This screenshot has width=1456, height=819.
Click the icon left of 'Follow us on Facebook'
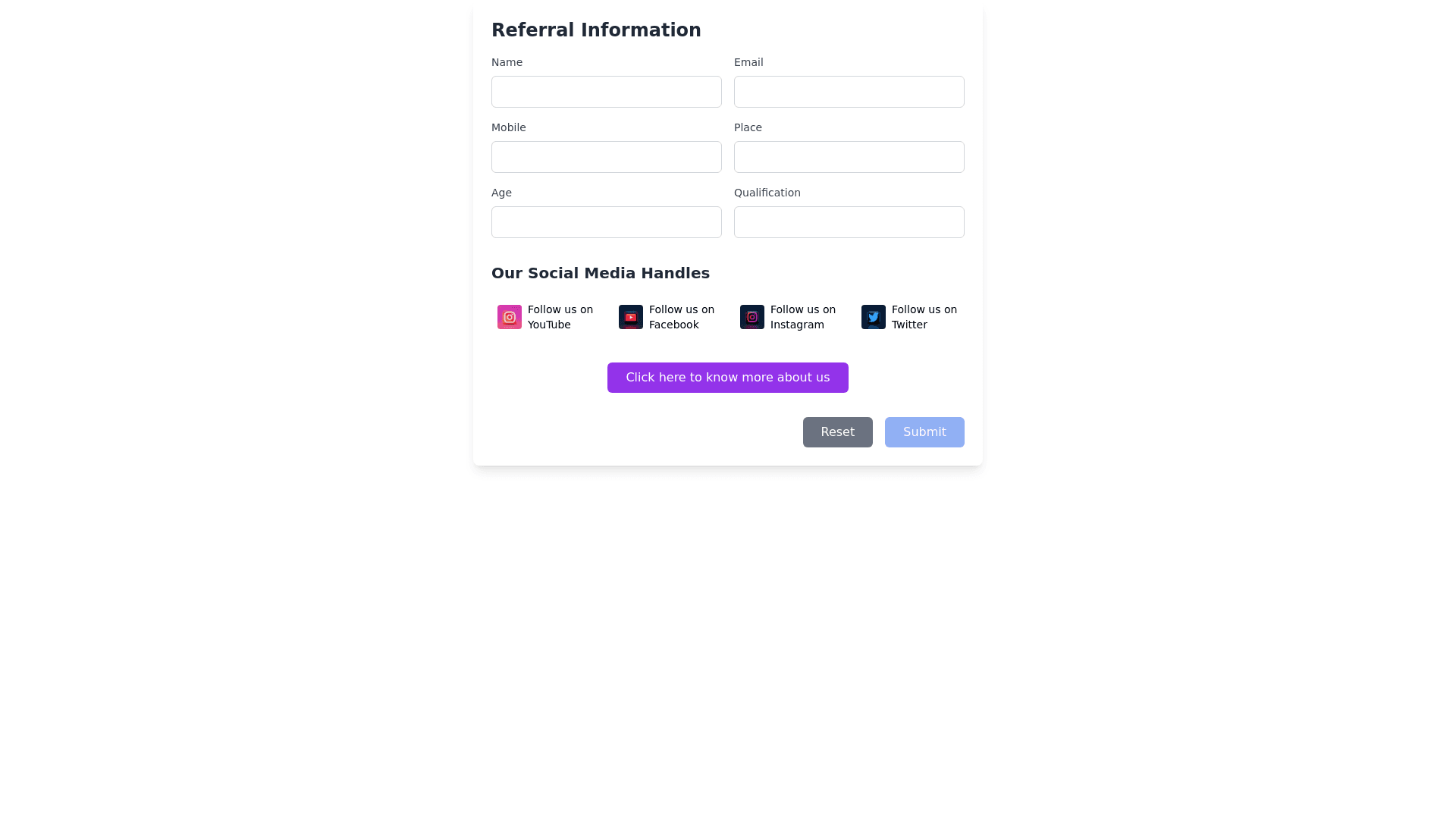click(x=631, y=317)
